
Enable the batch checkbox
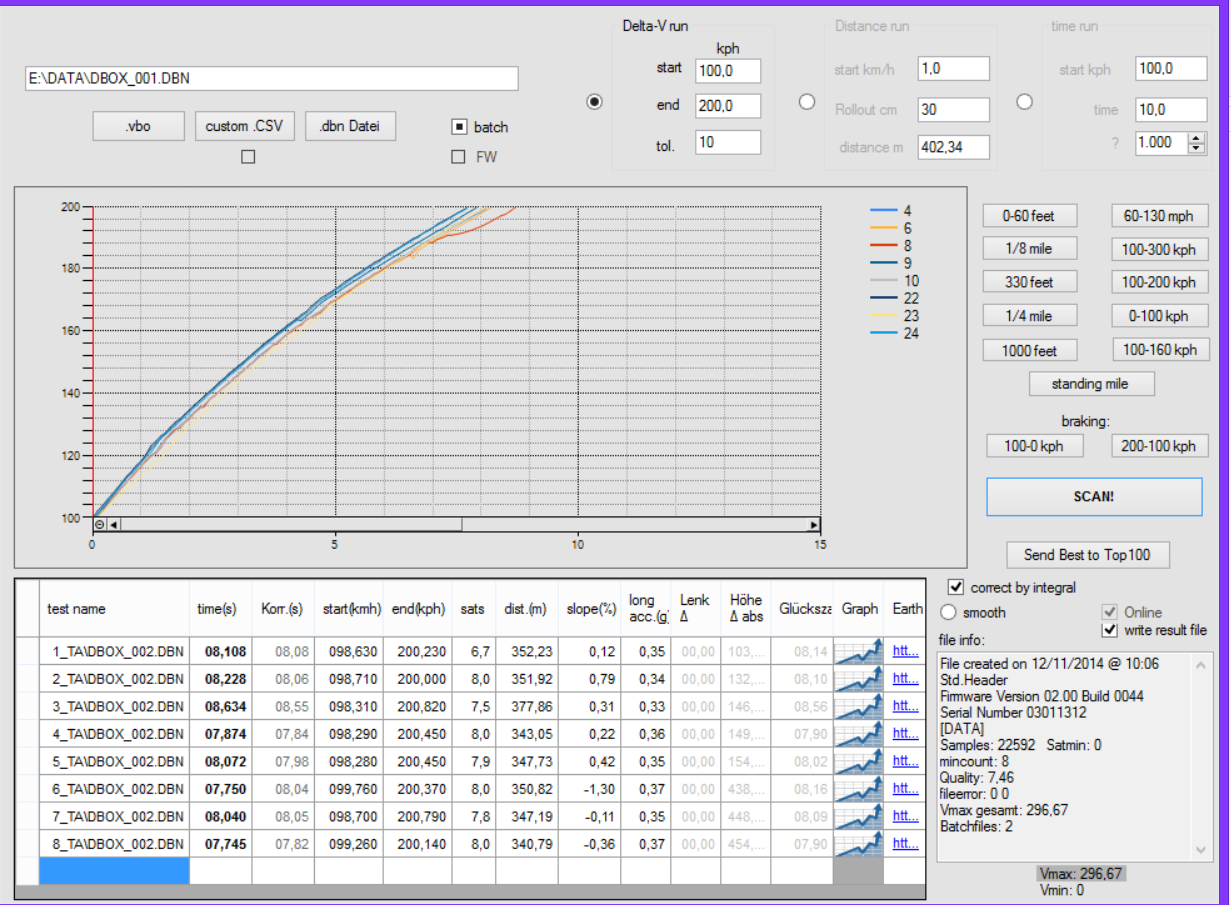(458, 127)
